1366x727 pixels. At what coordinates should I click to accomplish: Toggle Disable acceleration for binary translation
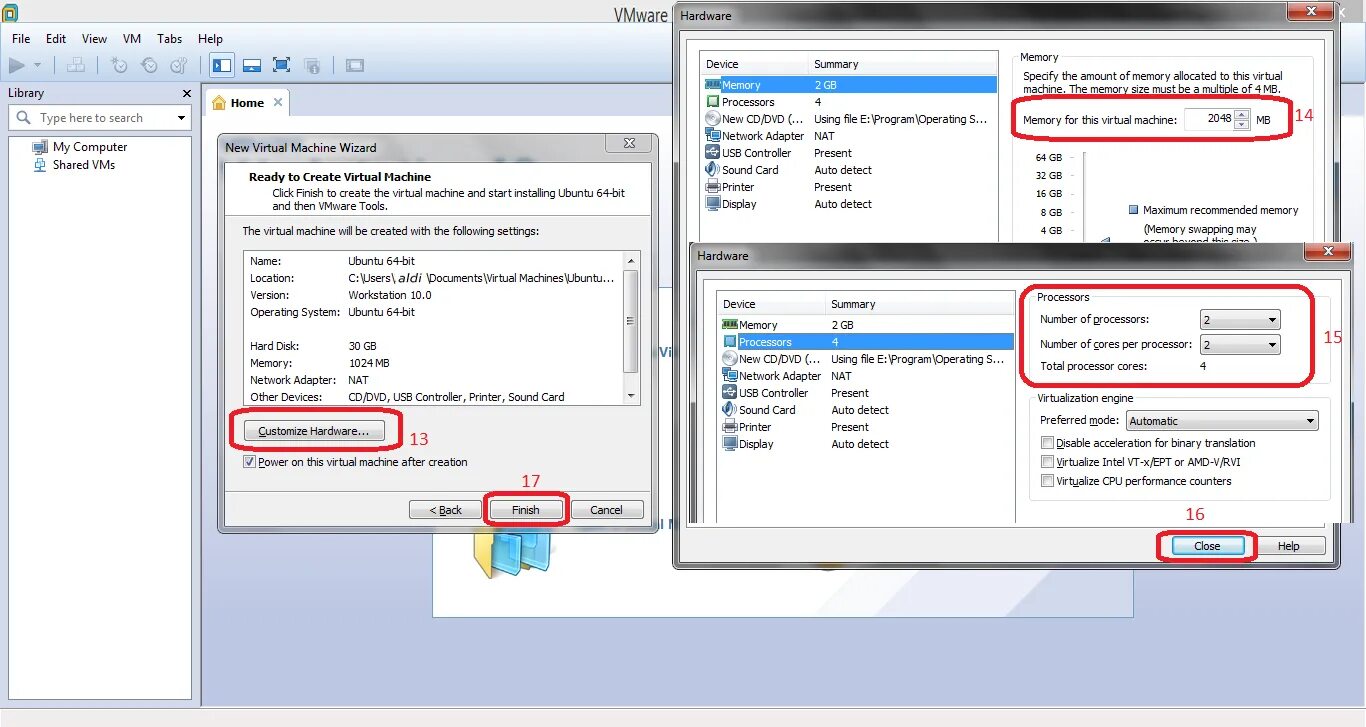coord(1047,443)
